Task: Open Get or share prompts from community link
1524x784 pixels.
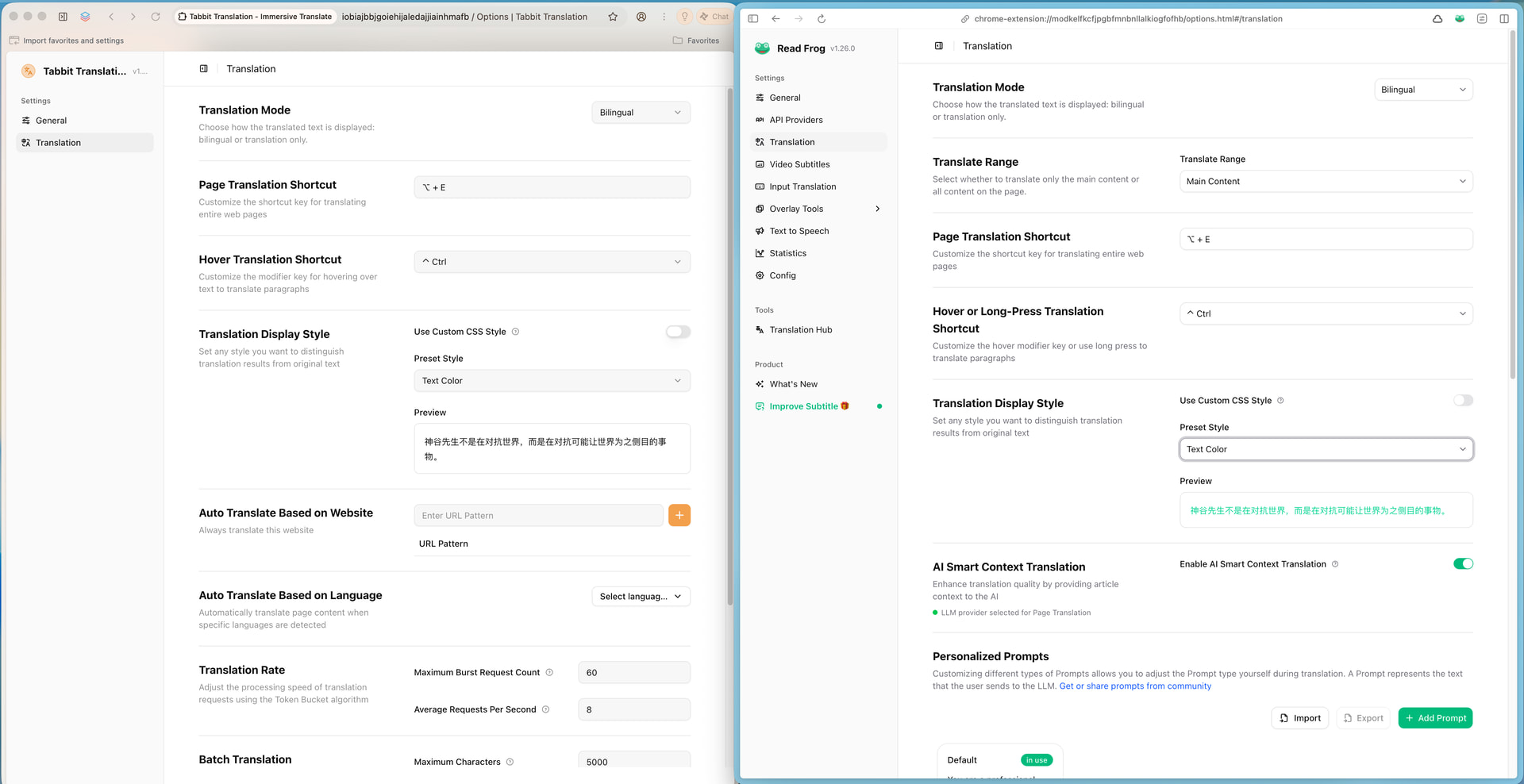Action: [x=1135, y=686]
